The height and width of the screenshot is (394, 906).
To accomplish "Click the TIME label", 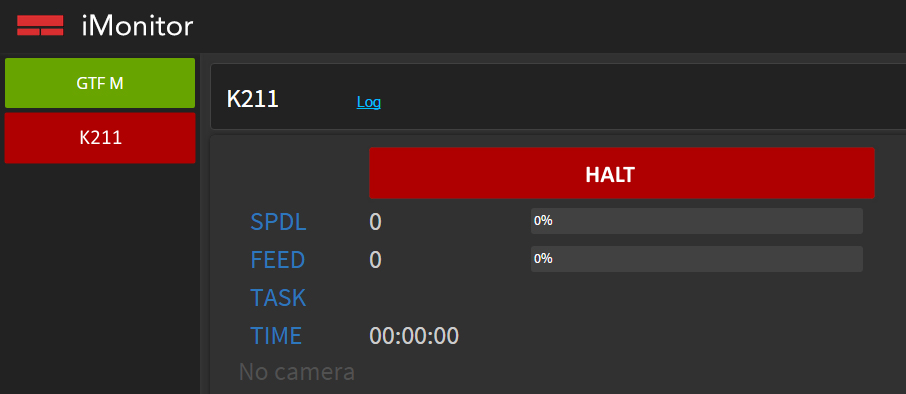I will pyautogui.click(x=276, y=336).
